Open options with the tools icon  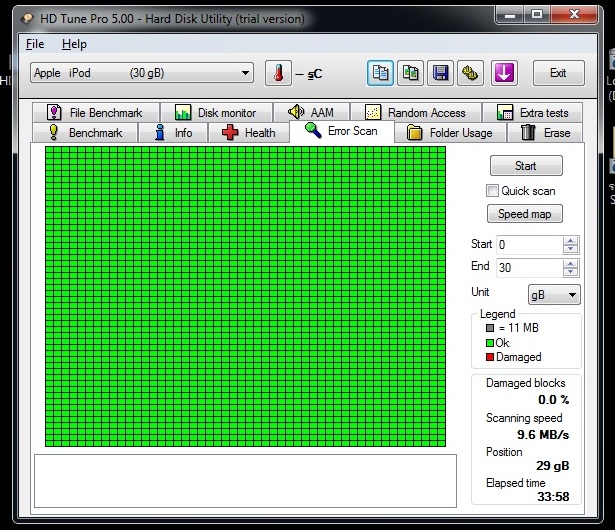pyautogui.click(x=470, y=73)
